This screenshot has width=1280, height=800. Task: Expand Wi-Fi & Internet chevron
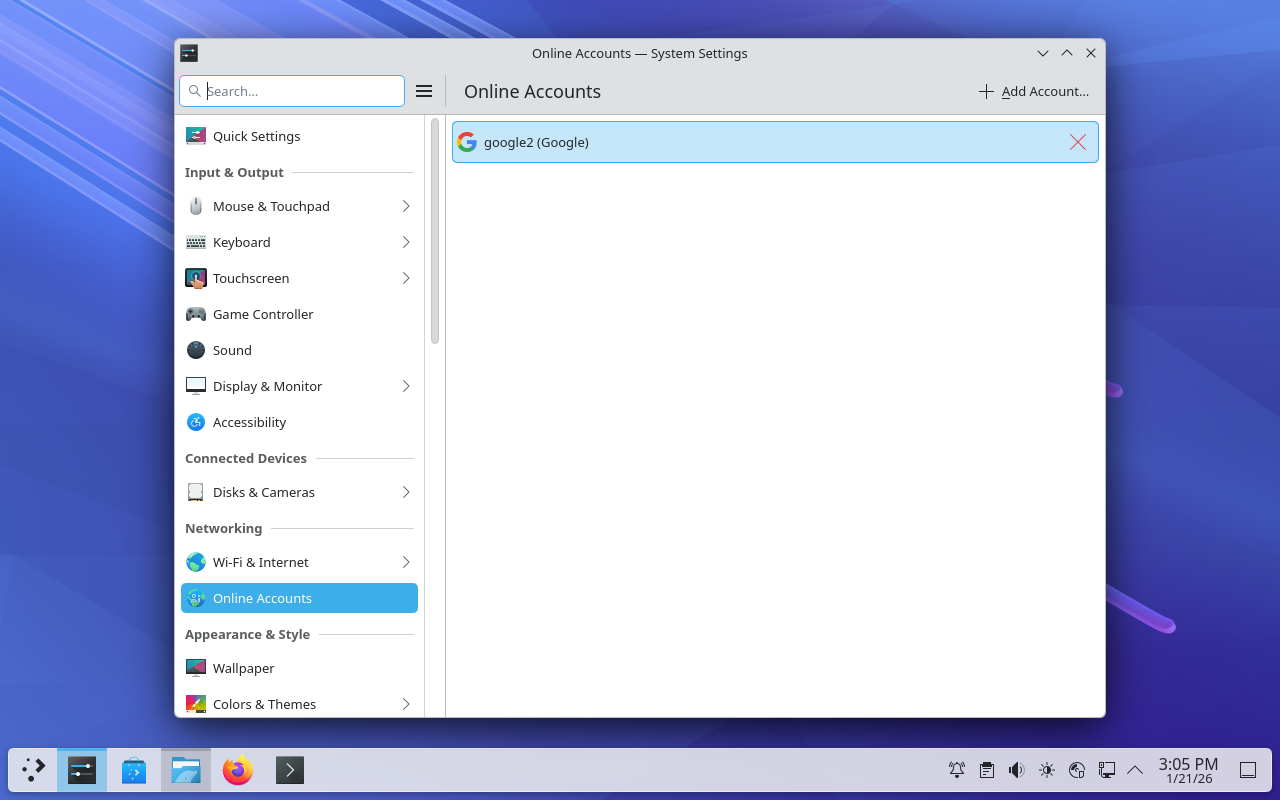(406, 562)
